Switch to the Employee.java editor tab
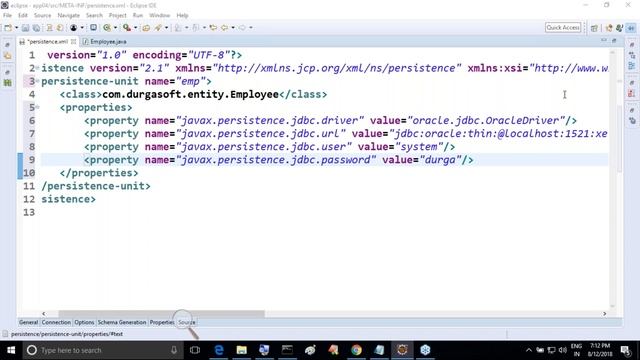Image resolution: width=640 pixels, height=360 pixels. [105, 42]
